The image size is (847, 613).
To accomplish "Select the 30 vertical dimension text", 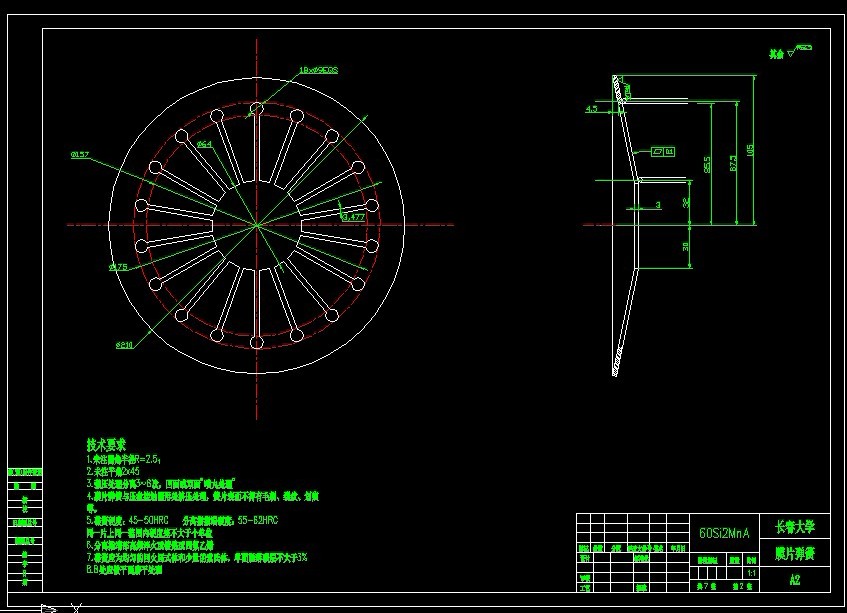I will (x=685, y=246).
